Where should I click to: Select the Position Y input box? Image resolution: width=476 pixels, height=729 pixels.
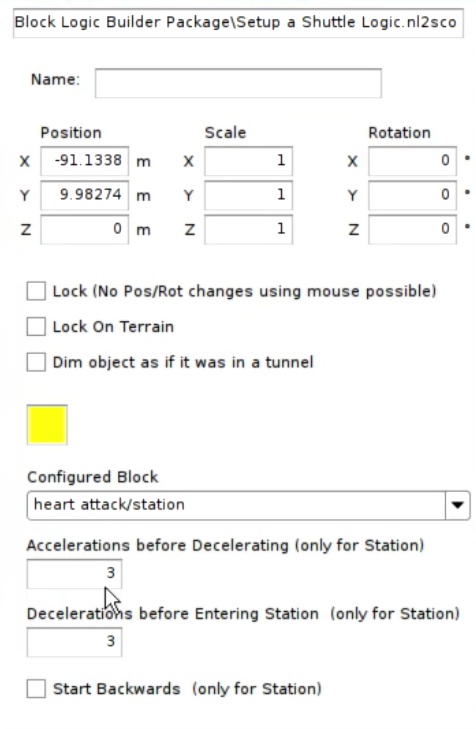pos(85,195)
